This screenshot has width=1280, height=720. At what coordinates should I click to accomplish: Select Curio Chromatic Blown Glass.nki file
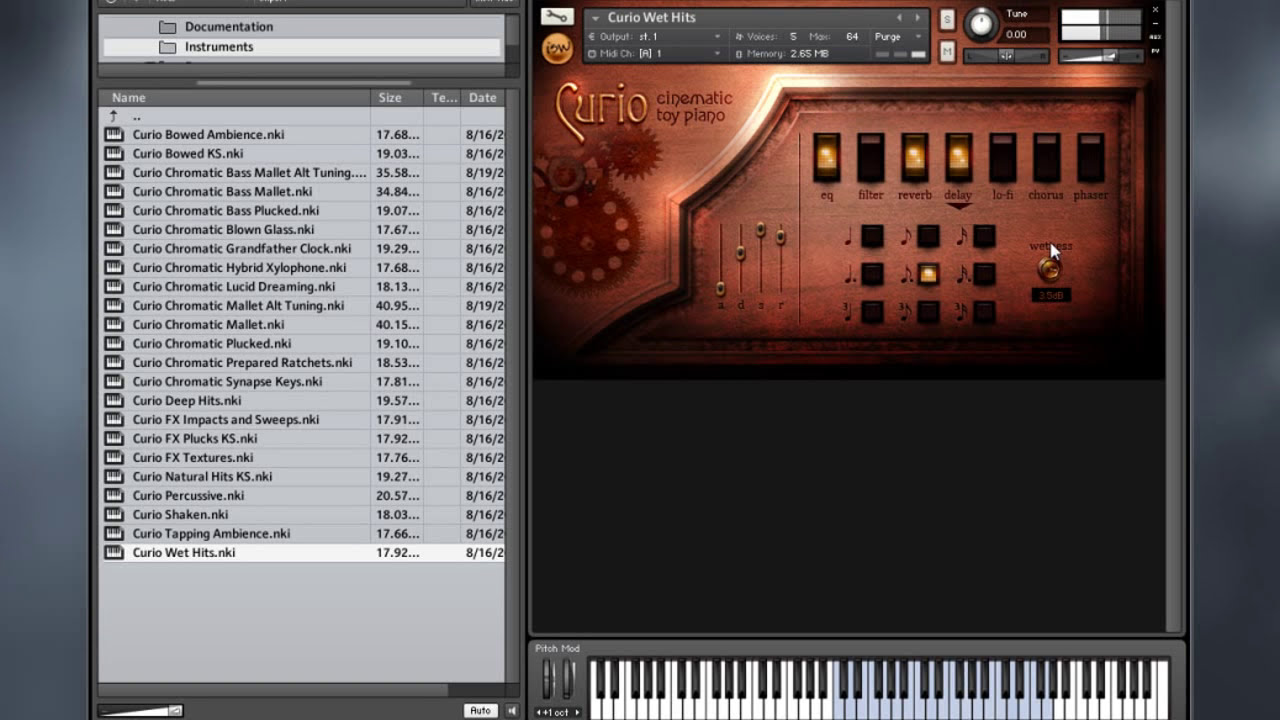[x=302, y=230]
